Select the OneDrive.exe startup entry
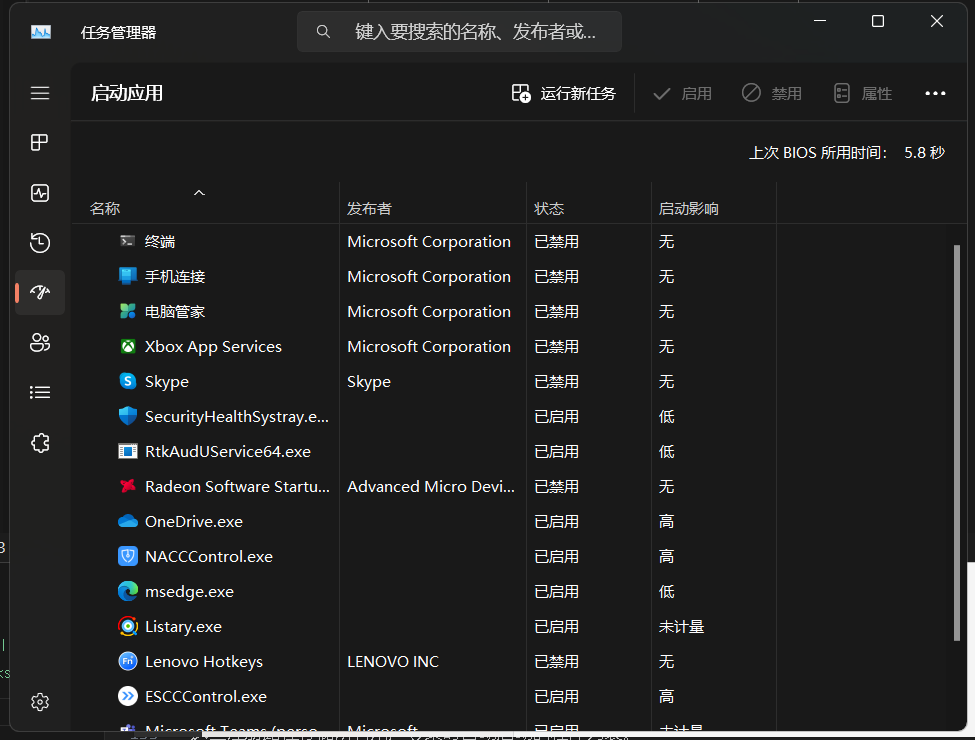975x740 pixels. (x=194, y=521)
